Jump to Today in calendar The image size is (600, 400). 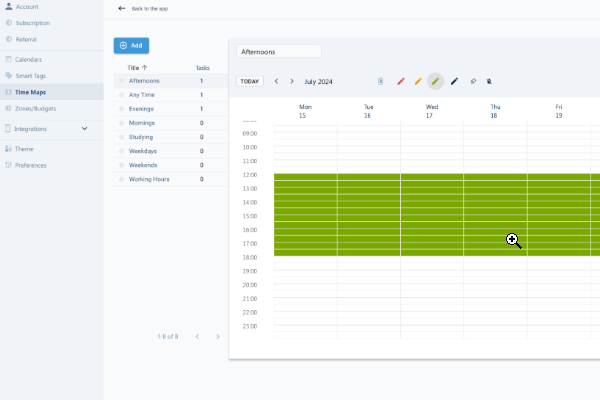point(250,81)
